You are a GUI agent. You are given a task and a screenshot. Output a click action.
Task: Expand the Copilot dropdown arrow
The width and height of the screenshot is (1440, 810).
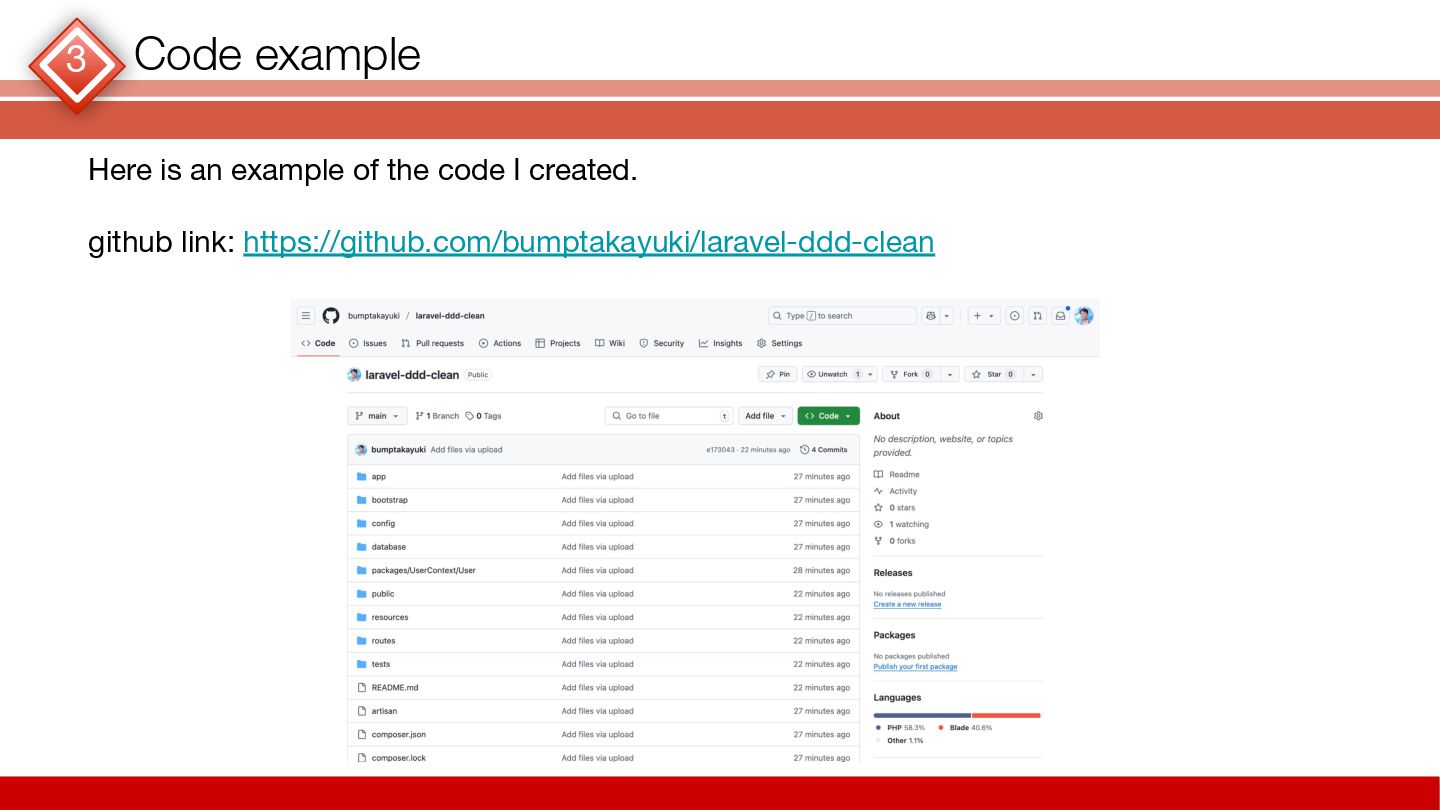[947, 316]
